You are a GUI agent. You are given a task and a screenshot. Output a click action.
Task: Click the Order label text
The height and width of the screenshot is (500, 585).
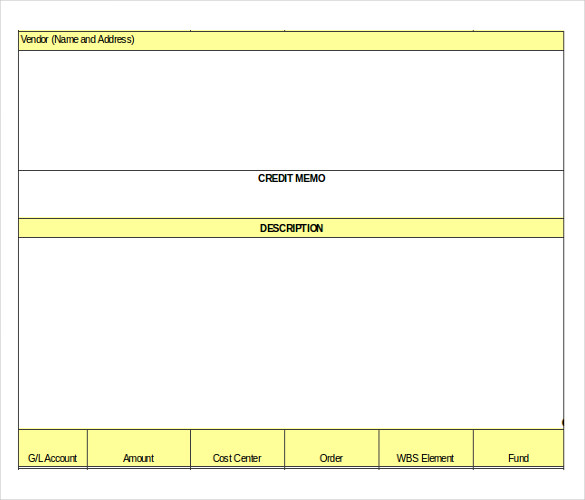(331, 458)
